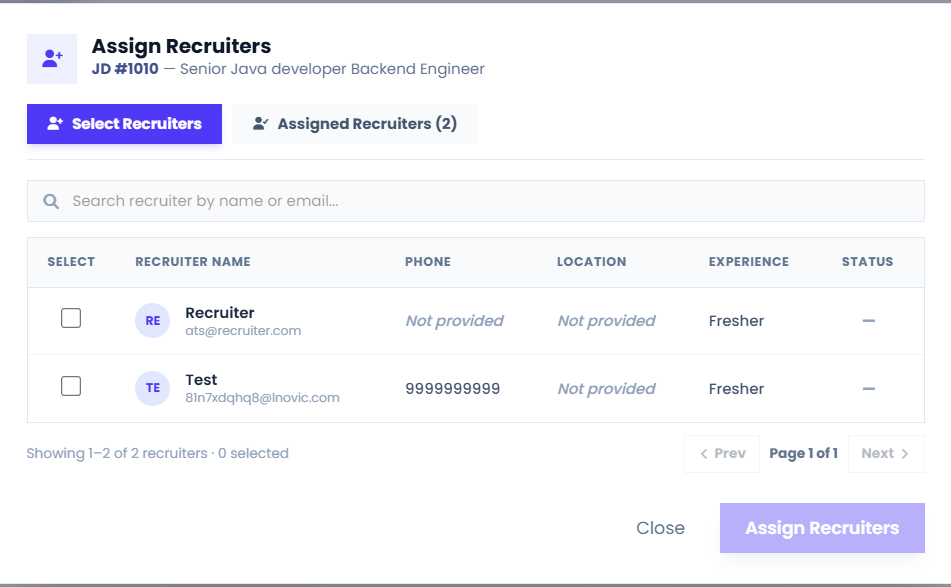Click the Experience column header
Viewport: 951px width, 587px height.
click(x=749, y=262)
